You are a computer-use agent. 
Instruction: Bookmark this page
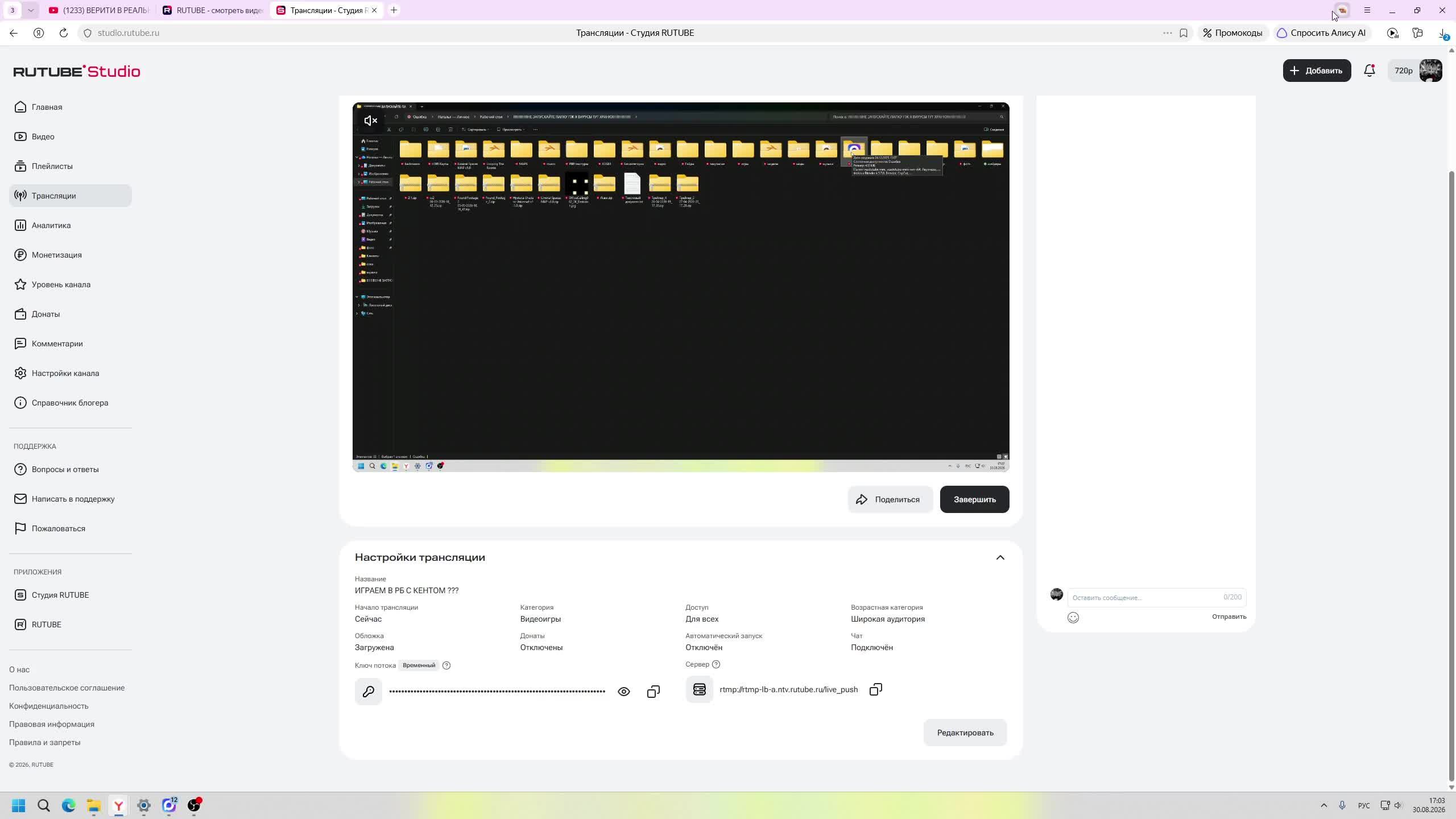click(x=1184, y=33)
